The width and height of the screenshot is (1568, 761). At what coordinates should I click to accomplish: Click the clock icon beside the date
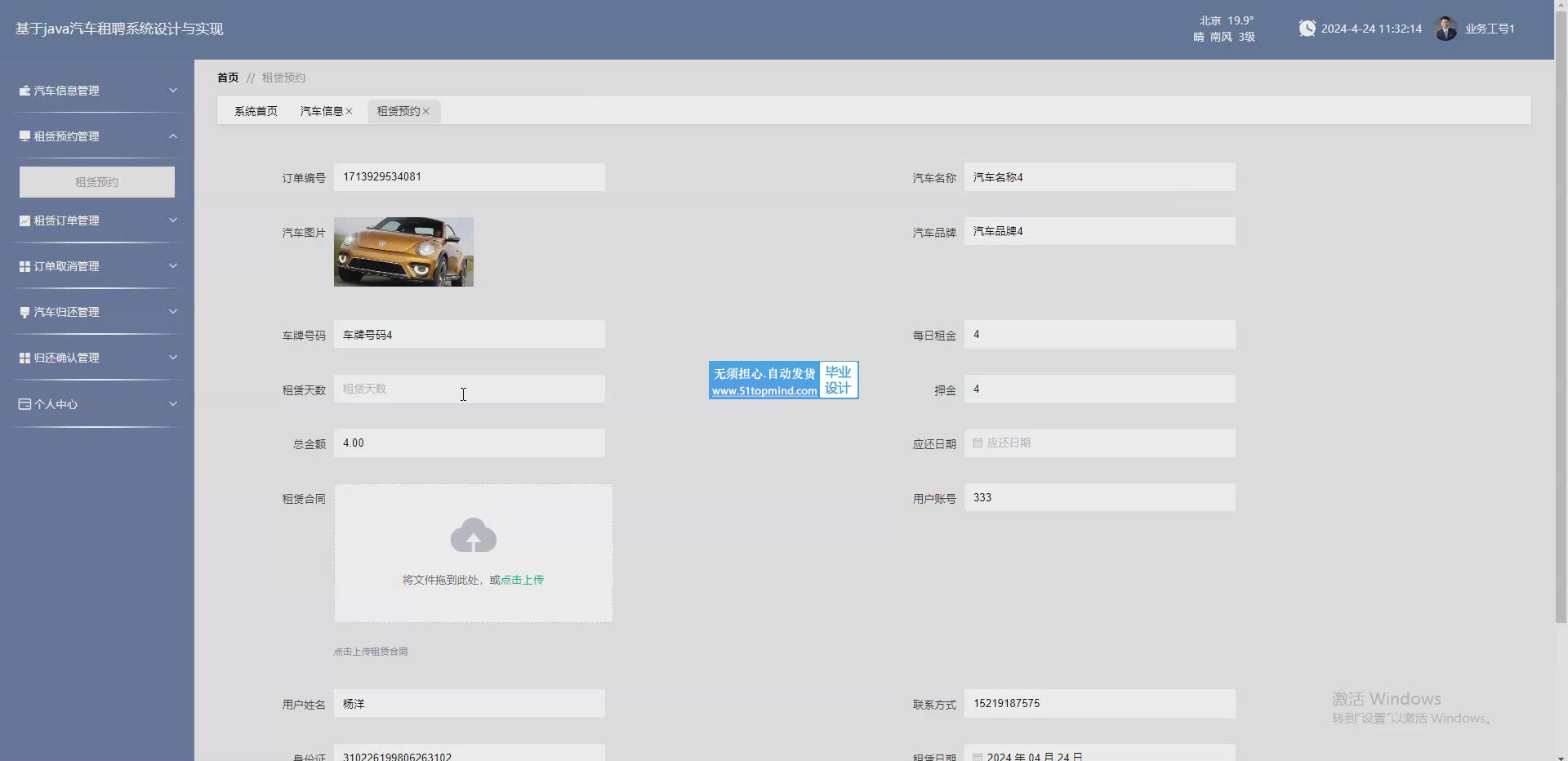[1307, 29]
